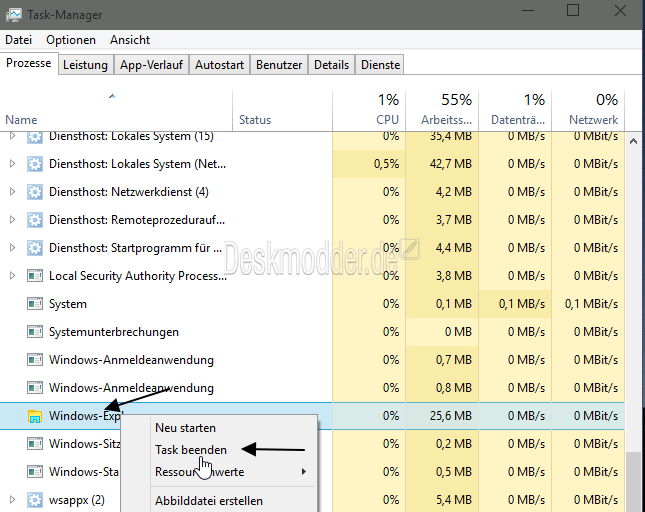Screen dimensions: 645x512
Task: Click icon of Local Security Authority Process
Action: (35, 276)
